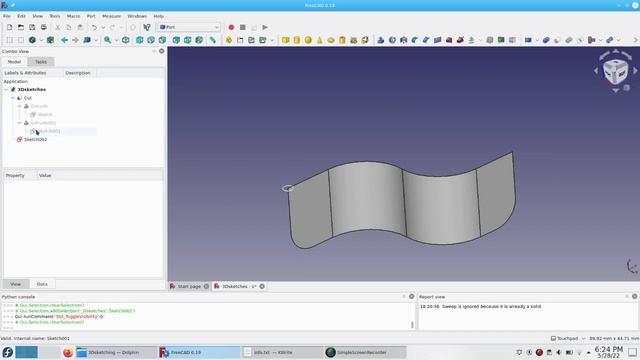This screenshot has width=640, height=360.
Task: Close the 3Dsketches document tab
Action: coord(262,287)
